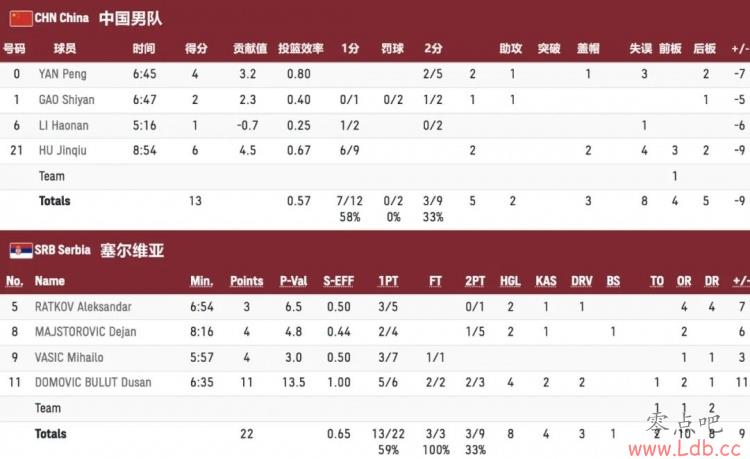Click the DRV column header
Image resolution: width=750 pixels, height=459 pixels.
(582, 281)
